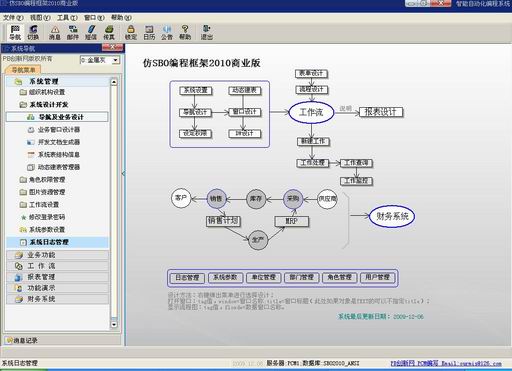Select the 导航菜单 tab
This screenshot has height=371, width=512.
23,70
